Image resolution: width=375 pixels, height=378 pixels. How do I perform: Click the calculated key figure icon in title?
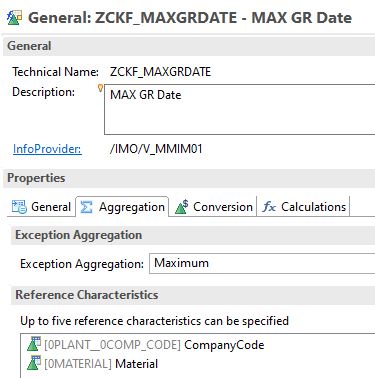pos(15,18)
